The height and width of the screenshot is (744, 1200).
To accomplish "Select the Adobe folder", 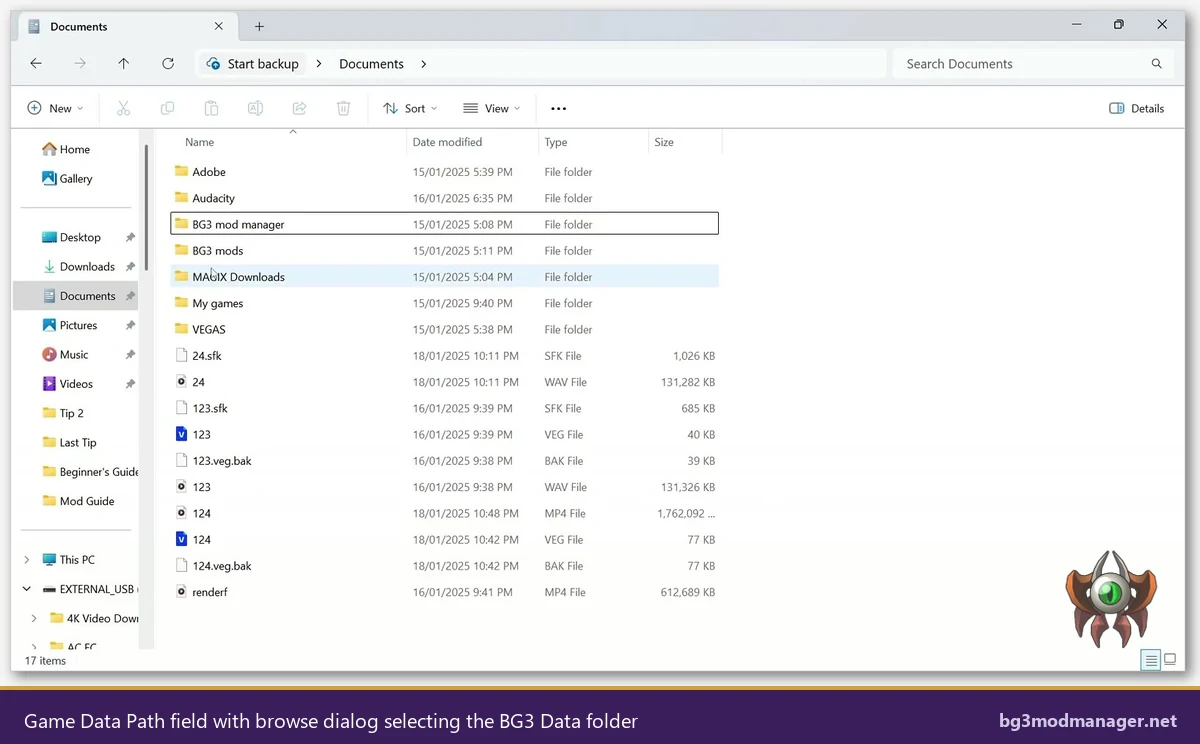I will pos(444,172).
